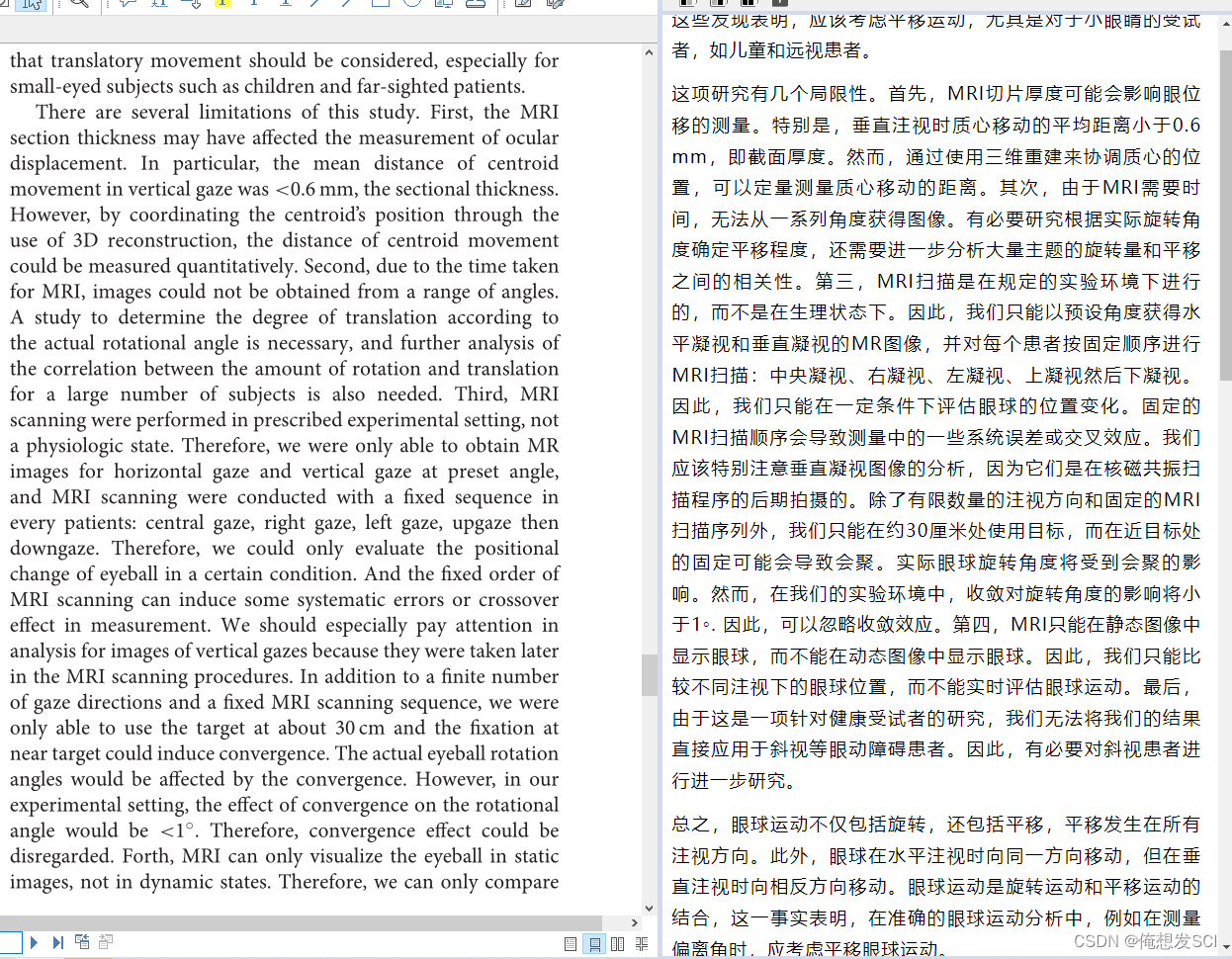Click PDF pane's vertical scrollbar down arrow
The image size is (1232, 959).
(x=649, y=908)
